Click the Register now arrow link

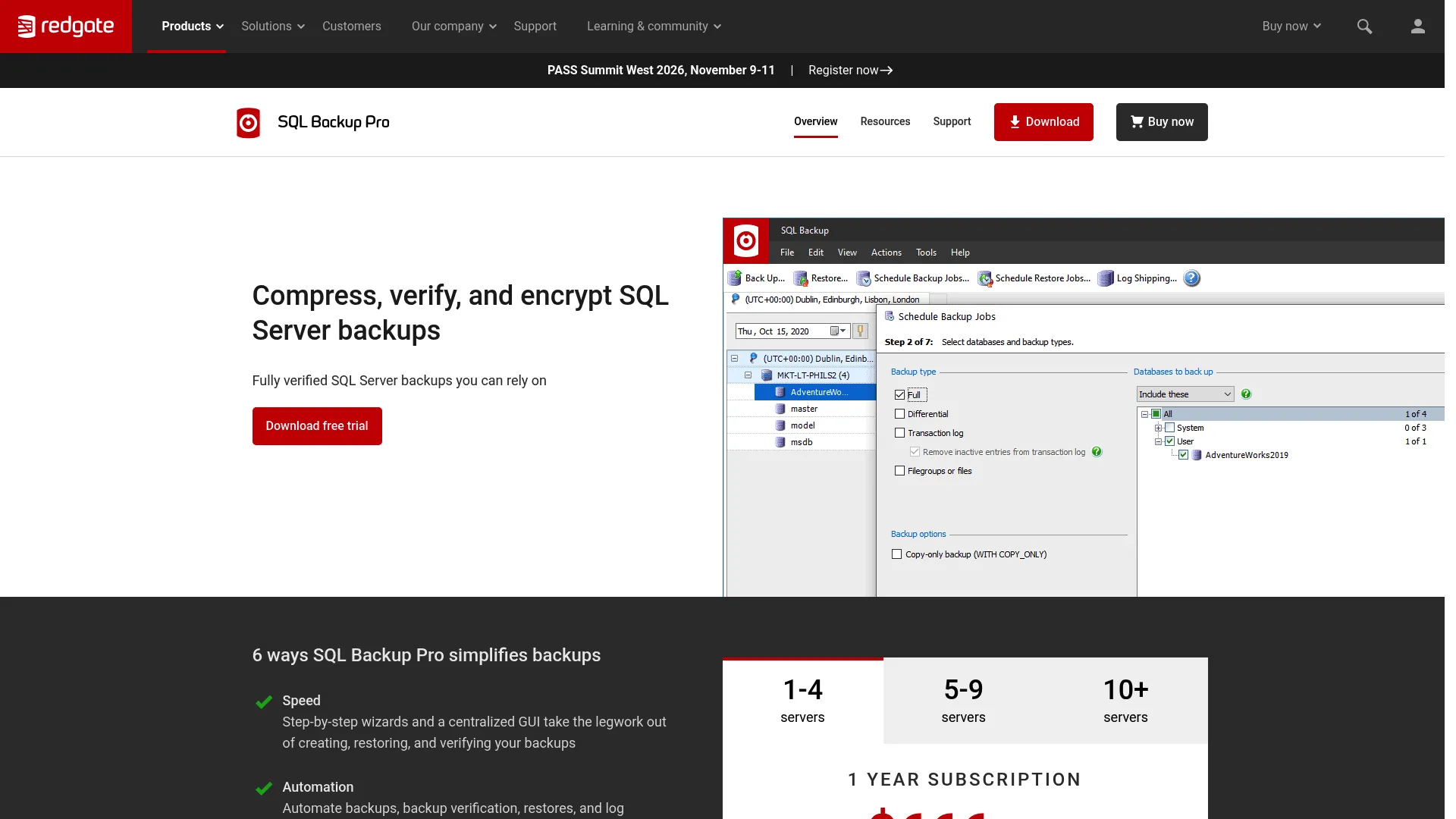tap(850, 71)
